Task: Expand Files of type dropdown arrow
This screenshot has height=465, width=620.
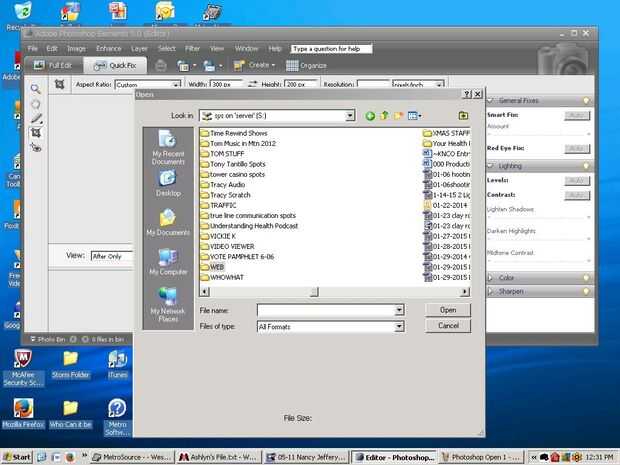Action: pyautogui.click(x=399, y=326)
